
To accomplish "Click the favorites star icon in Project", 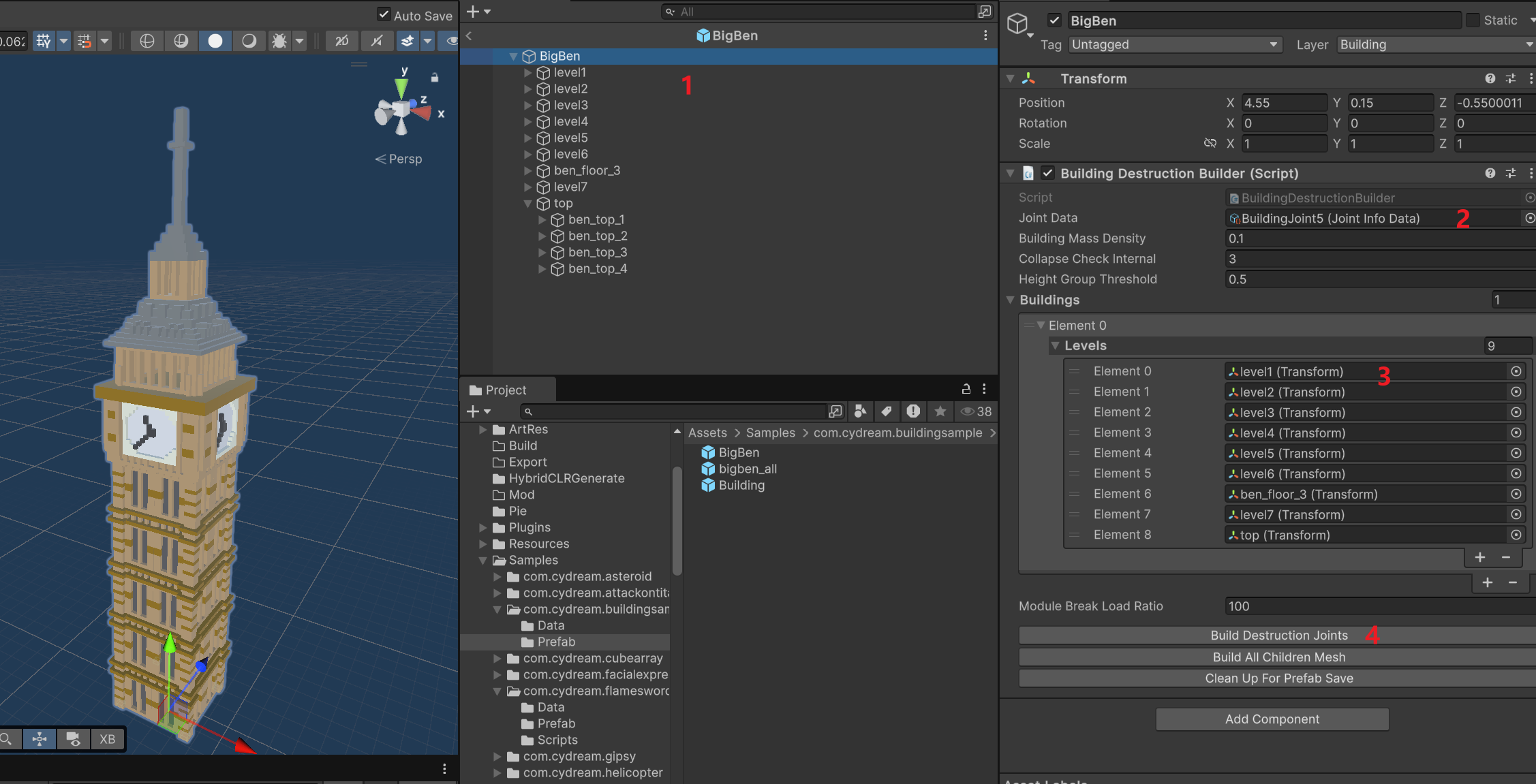I will point(940,411).
